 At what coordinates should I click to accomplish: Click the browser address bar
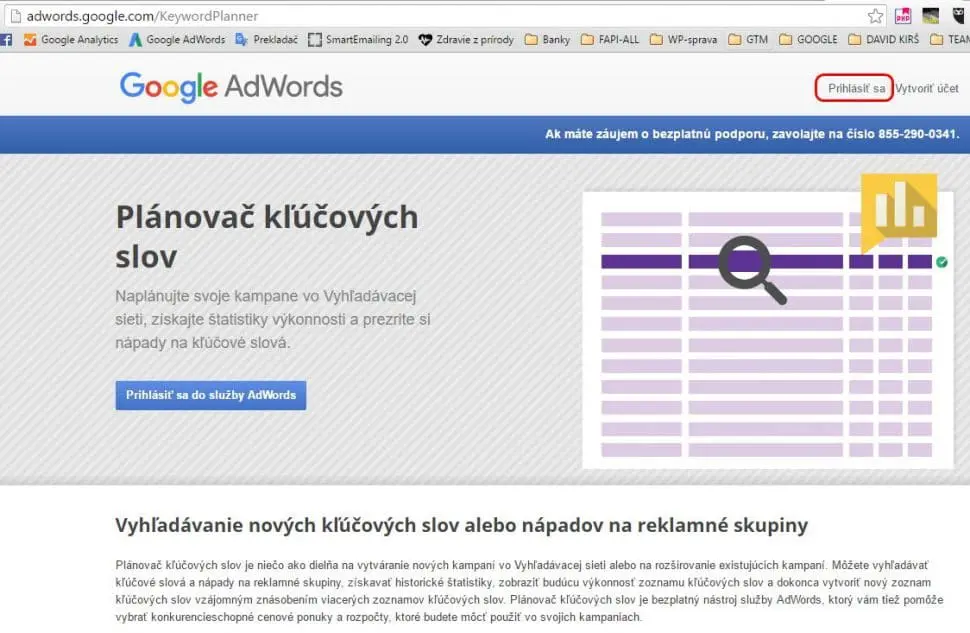pos(400,16)
